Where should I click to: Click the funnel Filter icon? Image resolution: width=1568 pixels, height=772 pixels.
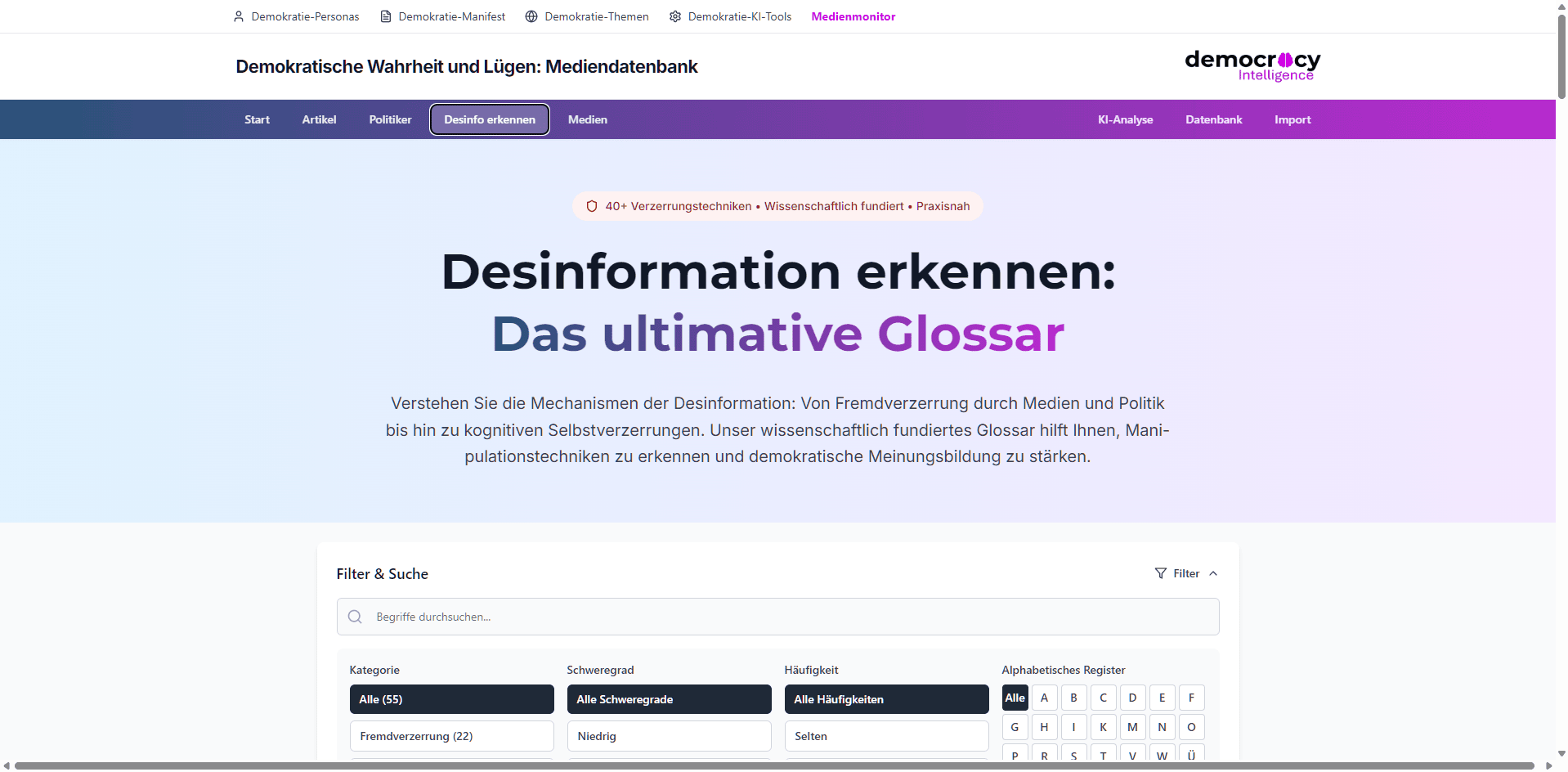(x=1161, y=573)
